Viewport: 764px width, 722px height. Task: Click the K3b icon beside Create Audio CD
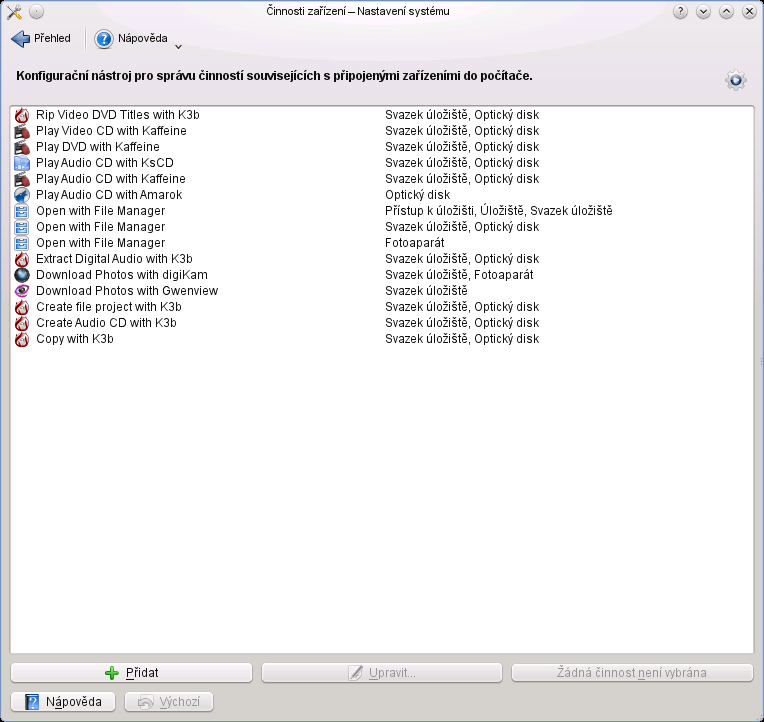21,323
